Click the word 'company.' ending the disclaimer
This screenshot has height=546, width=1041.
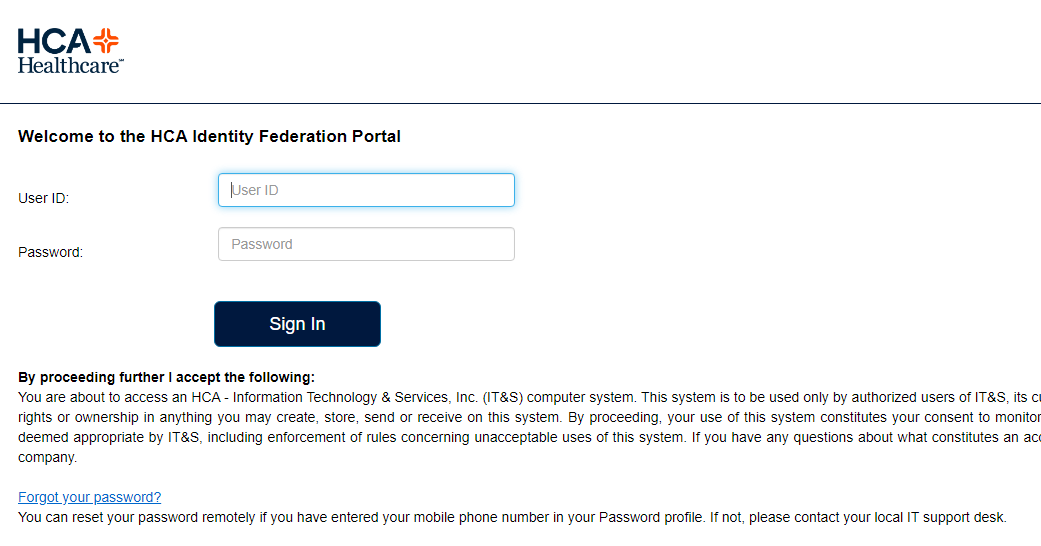tap(48, 458)
